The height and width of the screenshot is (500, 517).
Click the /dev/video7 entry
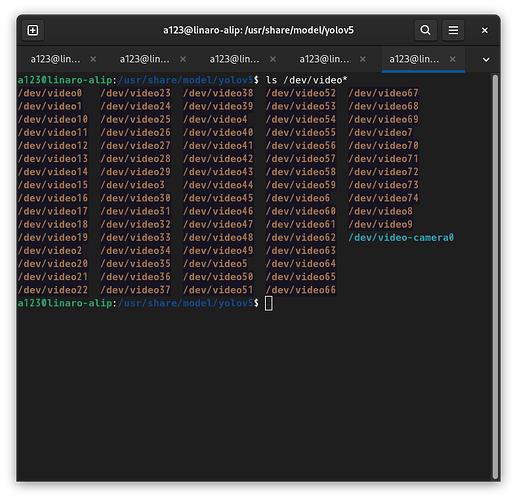(381, 133)
